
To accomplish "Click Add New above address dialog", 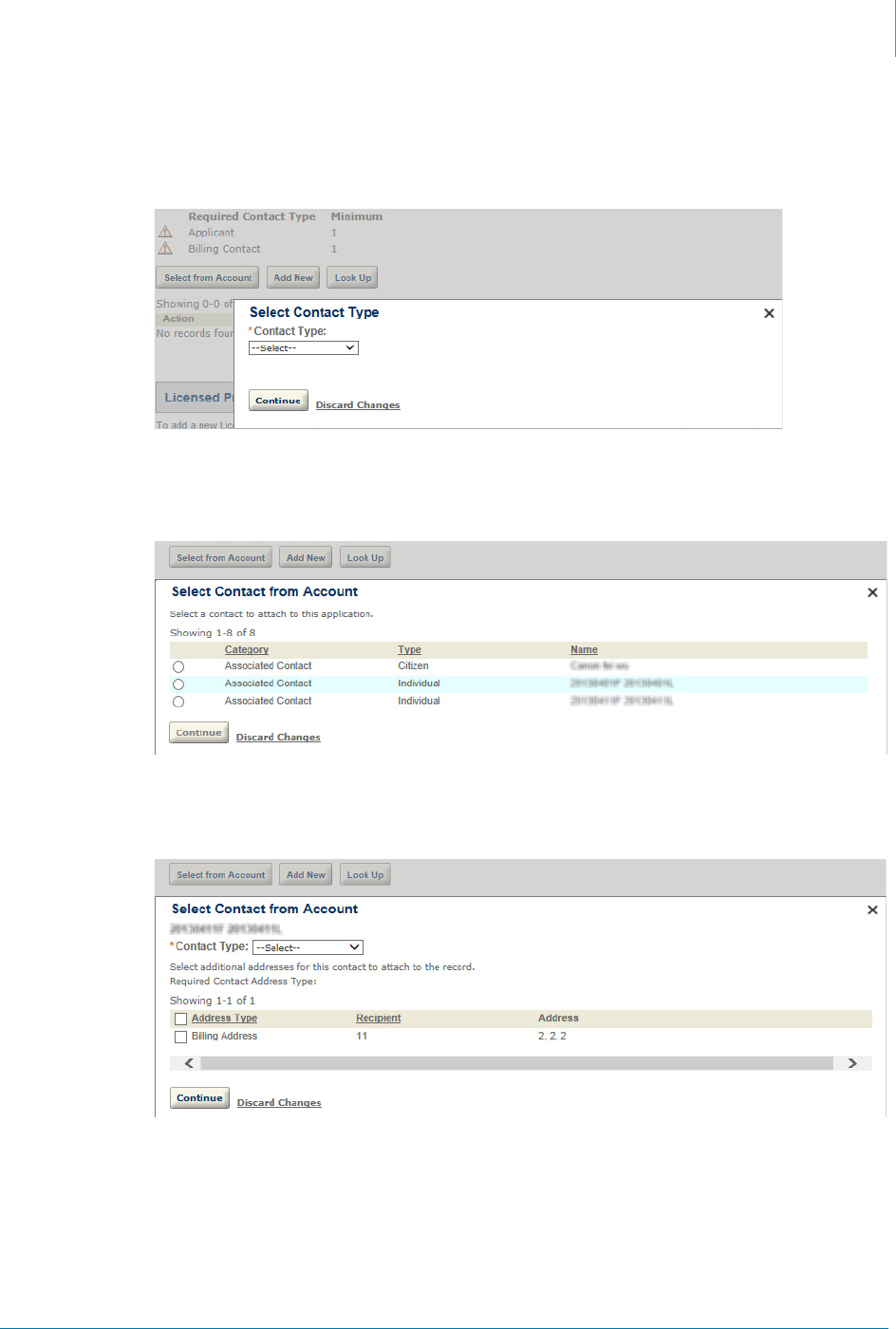I will pos(306,875).
